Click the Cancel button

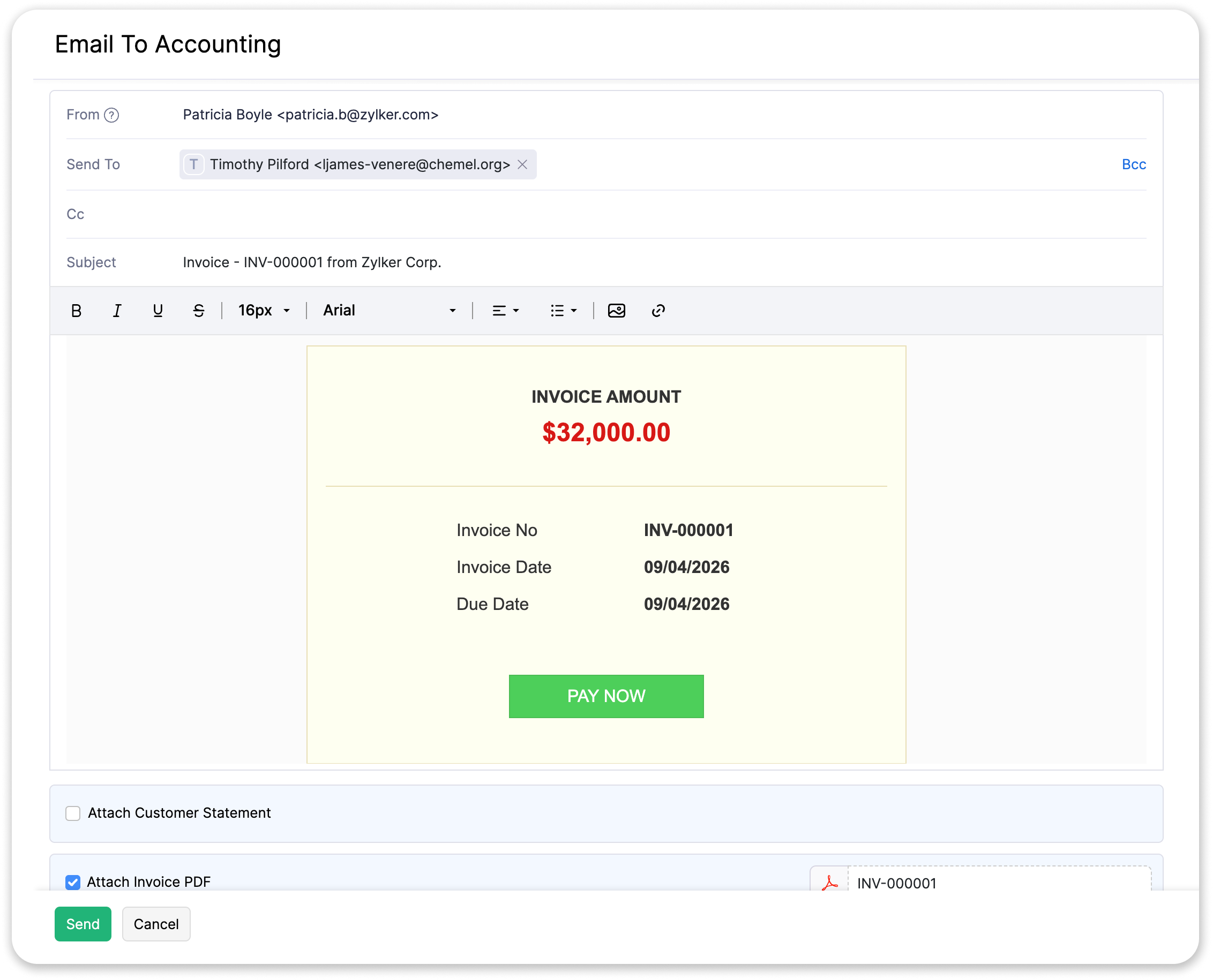pos(156,924)
